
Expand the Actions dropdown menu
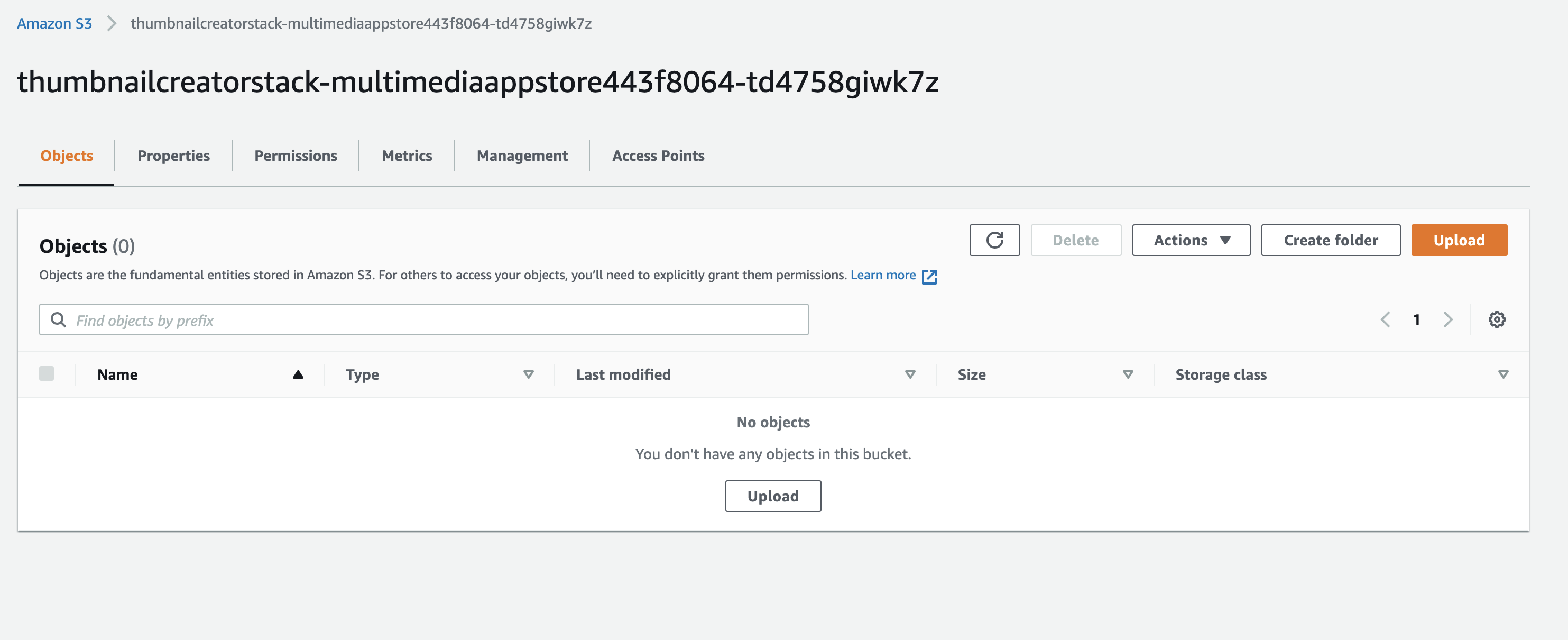click(x=1191, y=241)
